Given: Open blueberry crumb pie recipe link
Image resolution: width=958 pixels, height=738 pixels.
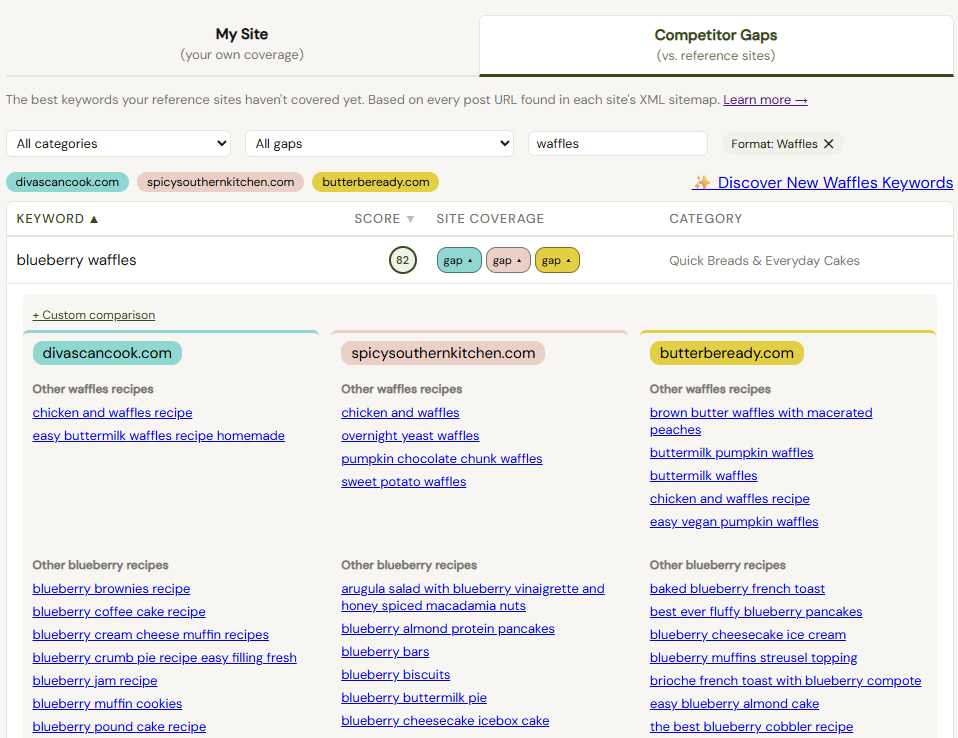Looking at the screenshot, I should (x=164, y=657).
